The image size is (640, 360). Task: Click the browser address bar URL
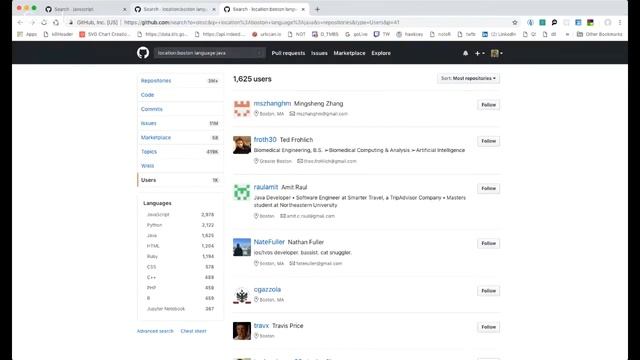tap(261, 22)
